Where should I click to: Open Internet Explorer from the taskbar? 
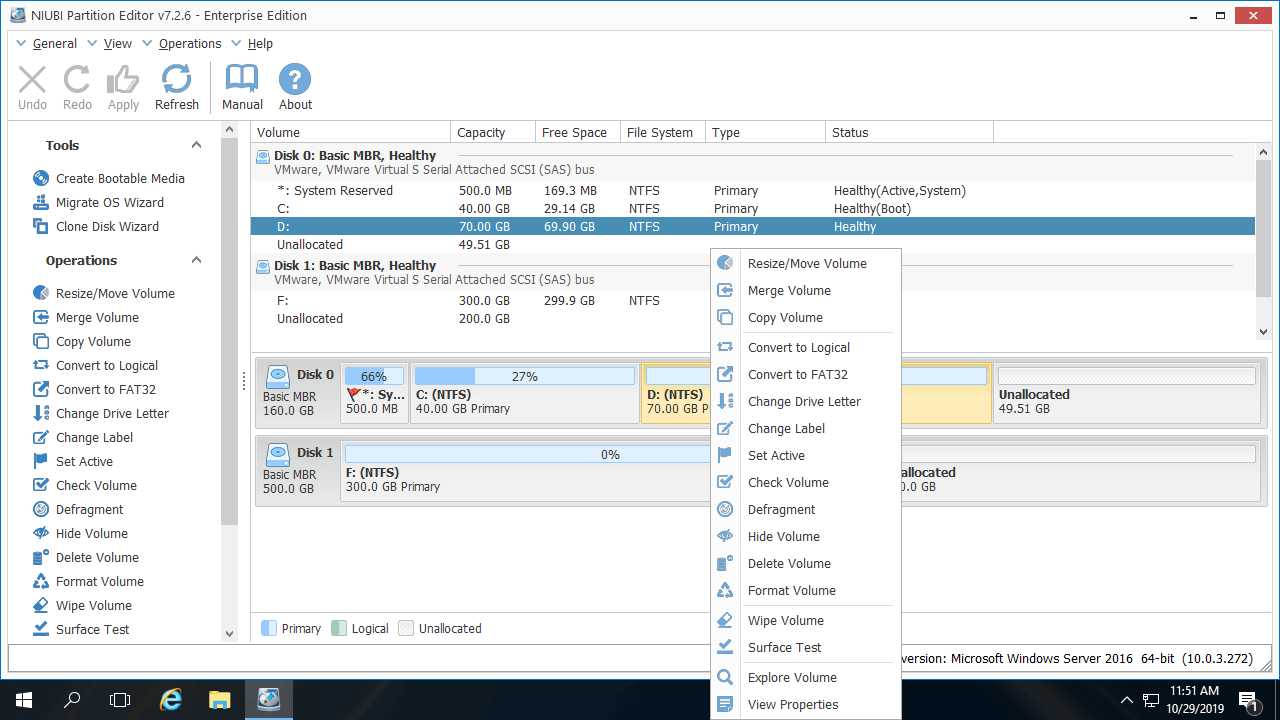coord(171,699)
